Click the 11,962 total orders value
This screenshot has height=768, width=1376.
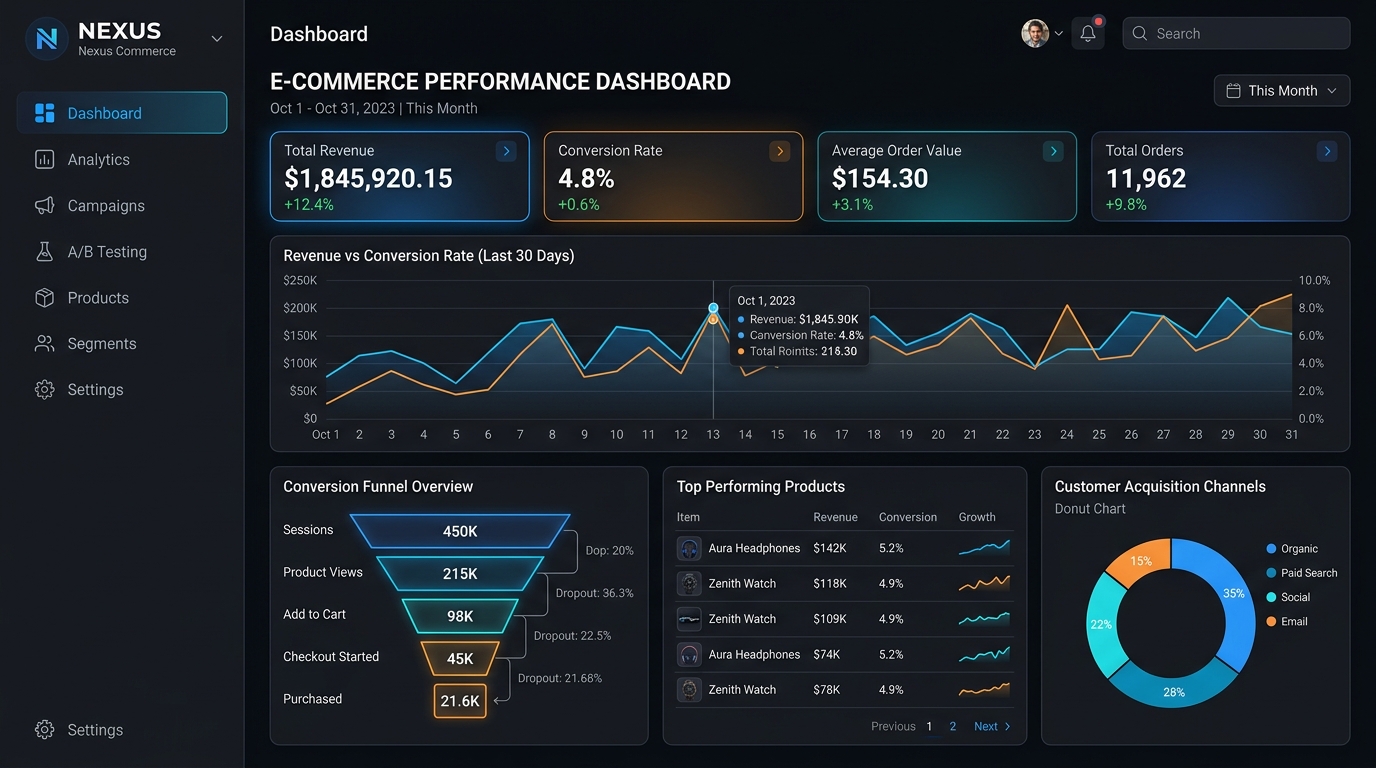1146,179
